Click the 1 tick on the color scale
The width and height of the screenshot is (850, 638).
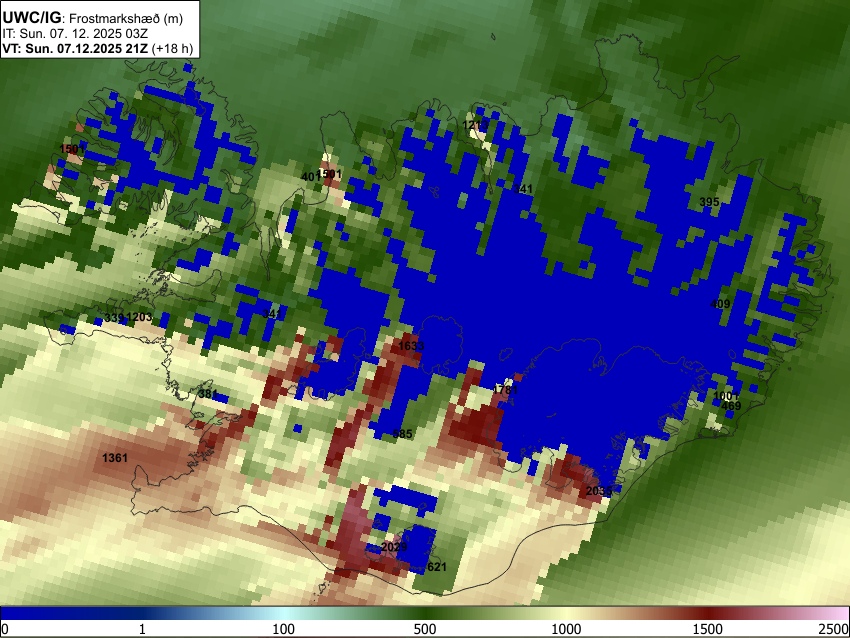tap(142, 629)
